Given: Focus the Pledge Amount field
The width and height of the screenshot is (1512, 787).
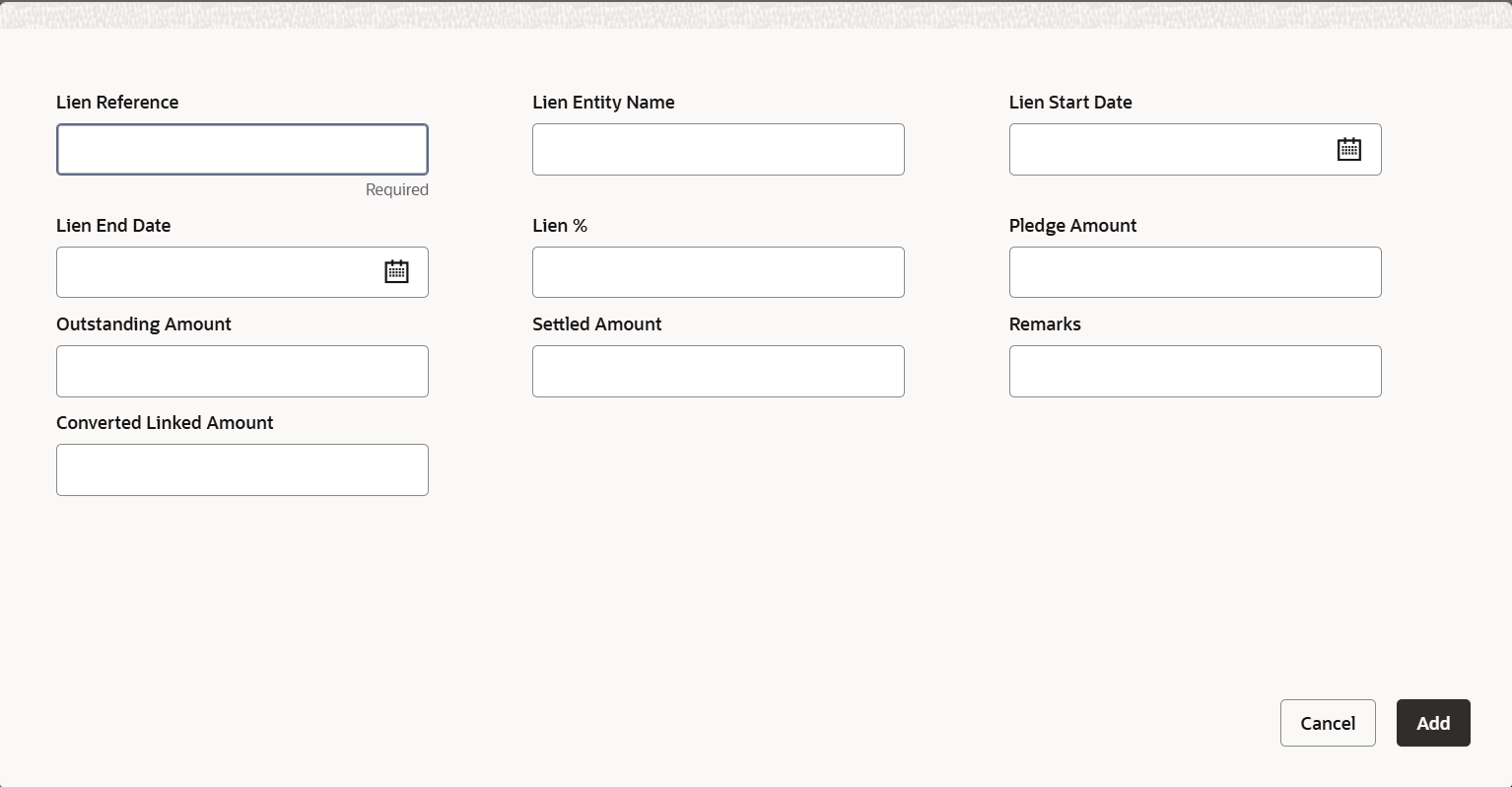Looking at the screenshot, I should (x=1196, y=272).
